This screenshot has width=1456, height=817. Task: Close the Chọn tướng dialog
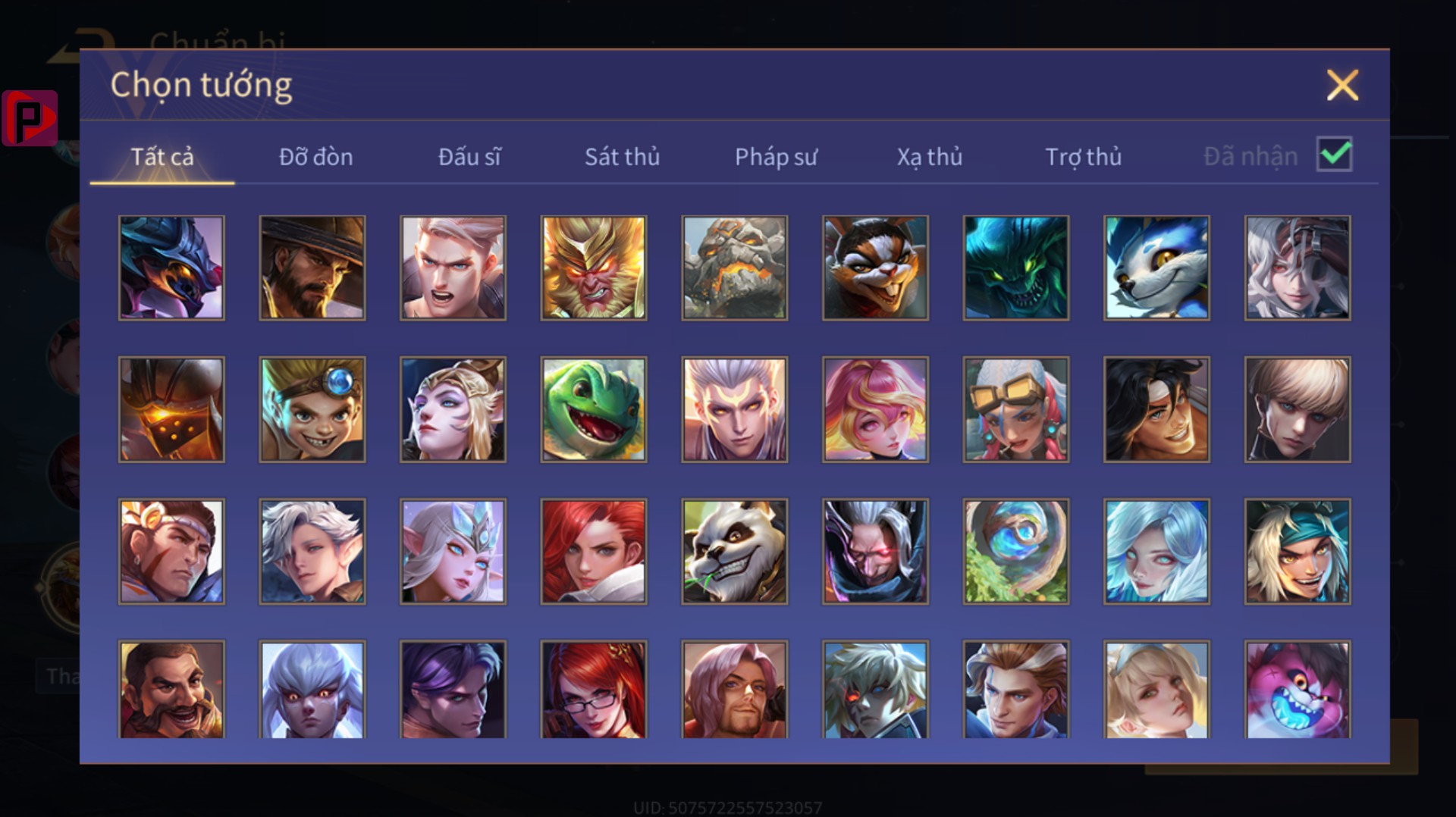pos(1342,85)
